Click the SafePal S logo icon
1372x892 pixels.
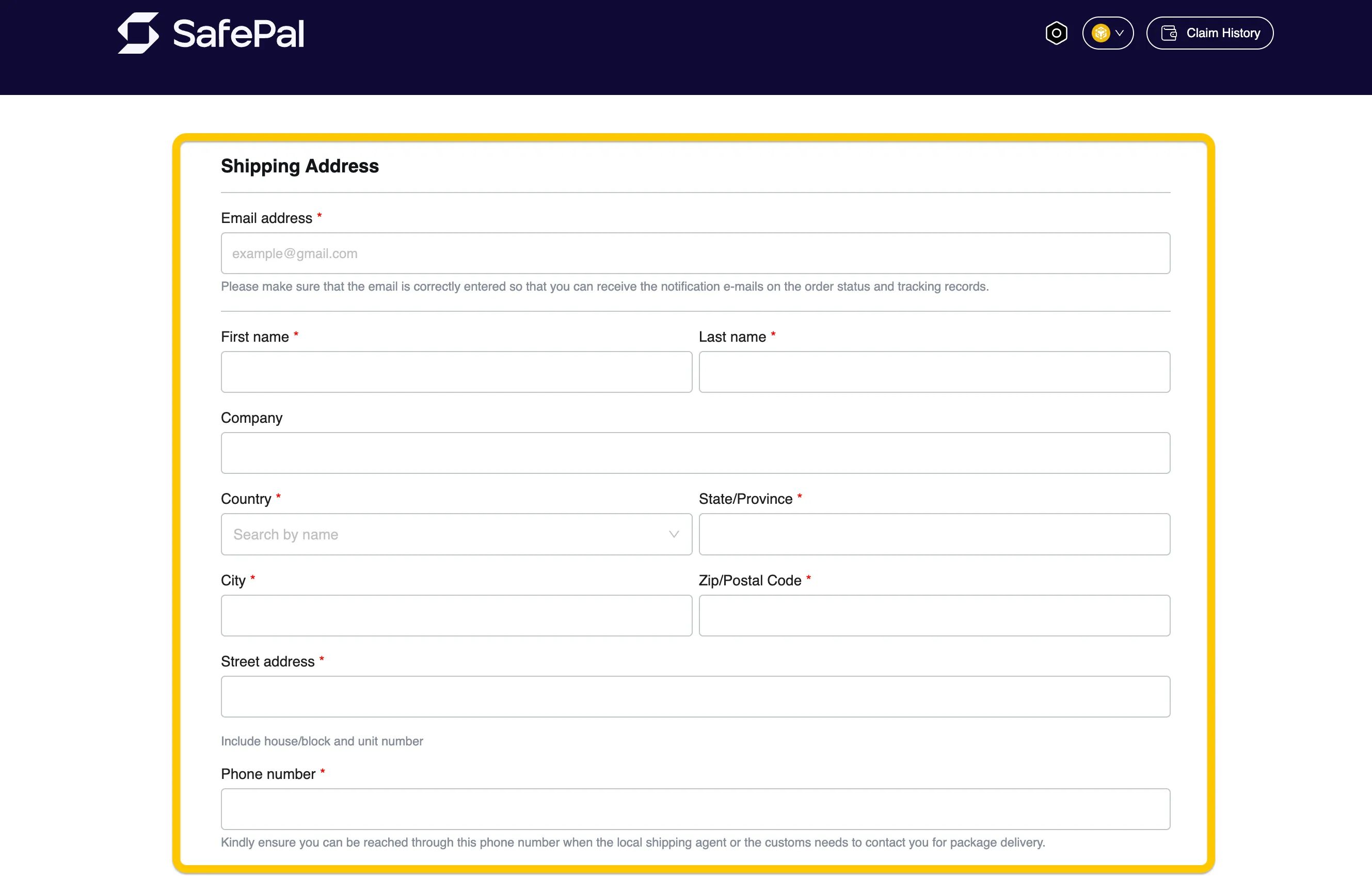pos(138,33)
